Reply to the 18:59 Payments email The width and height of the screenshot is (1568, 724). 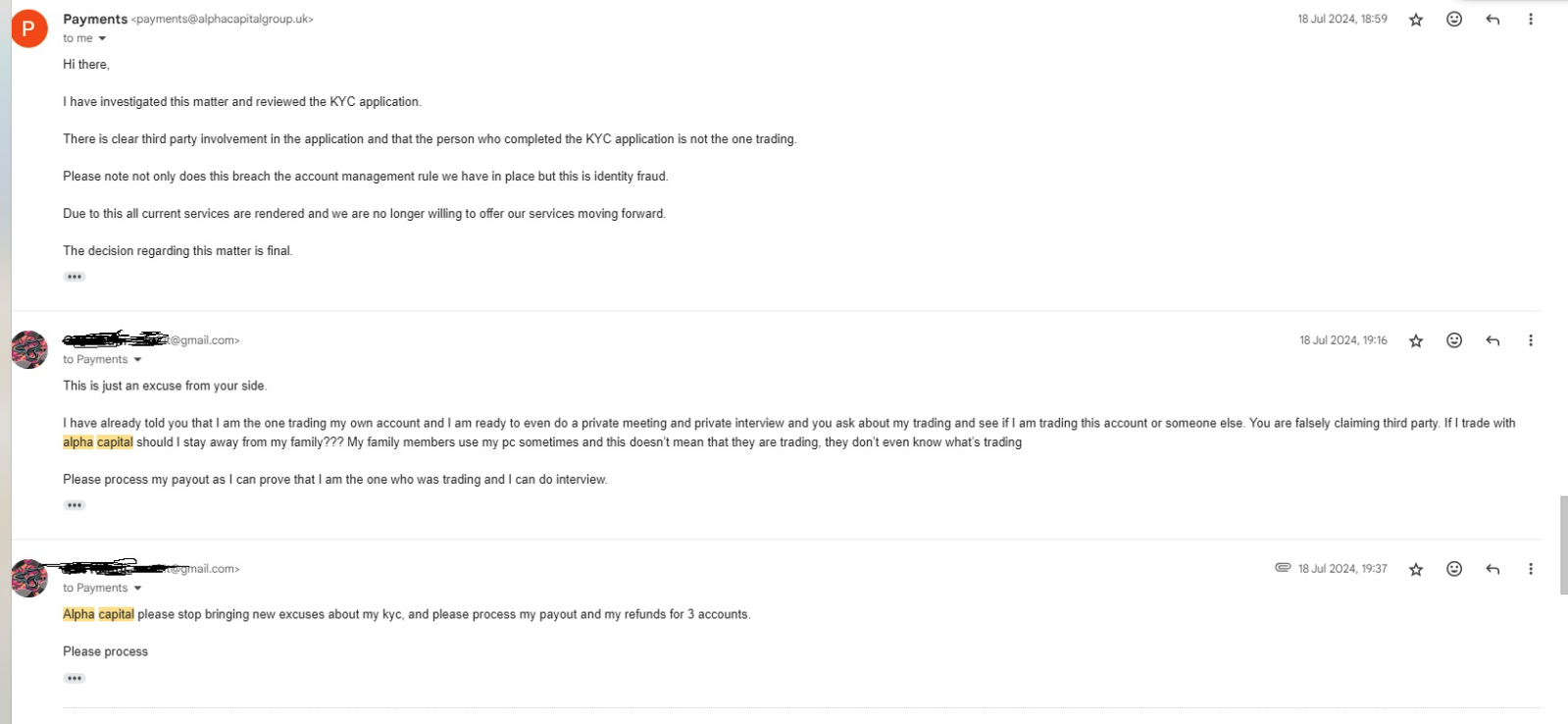(x=1492, y=20)
